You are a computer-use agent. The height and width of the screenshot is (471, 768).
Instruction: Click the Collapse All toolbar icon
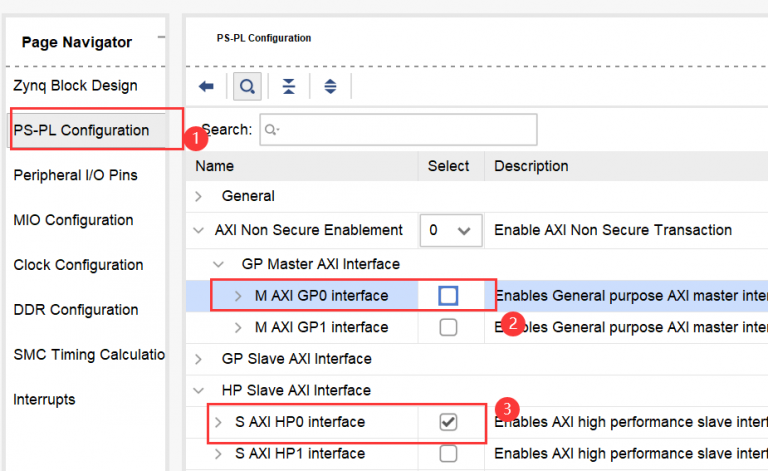[289, 87]
